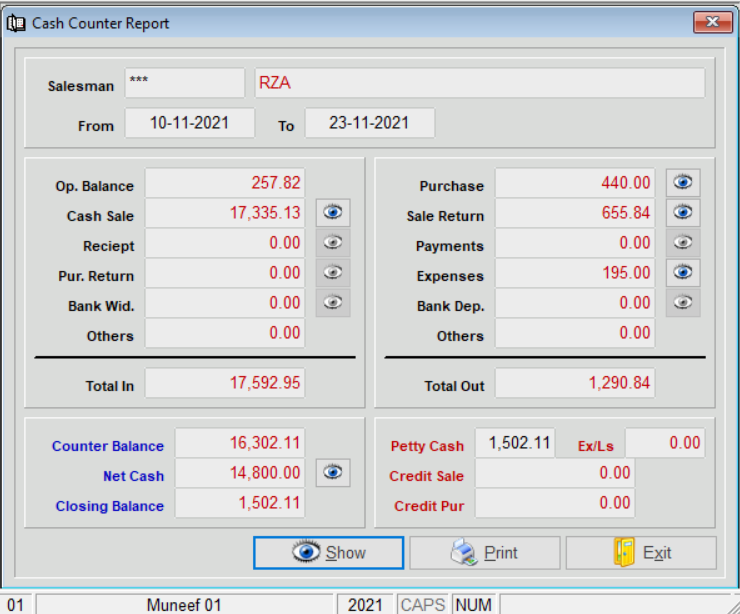
Task: Click eye icon beside Bank Dep.
Action: pos(683,303)
